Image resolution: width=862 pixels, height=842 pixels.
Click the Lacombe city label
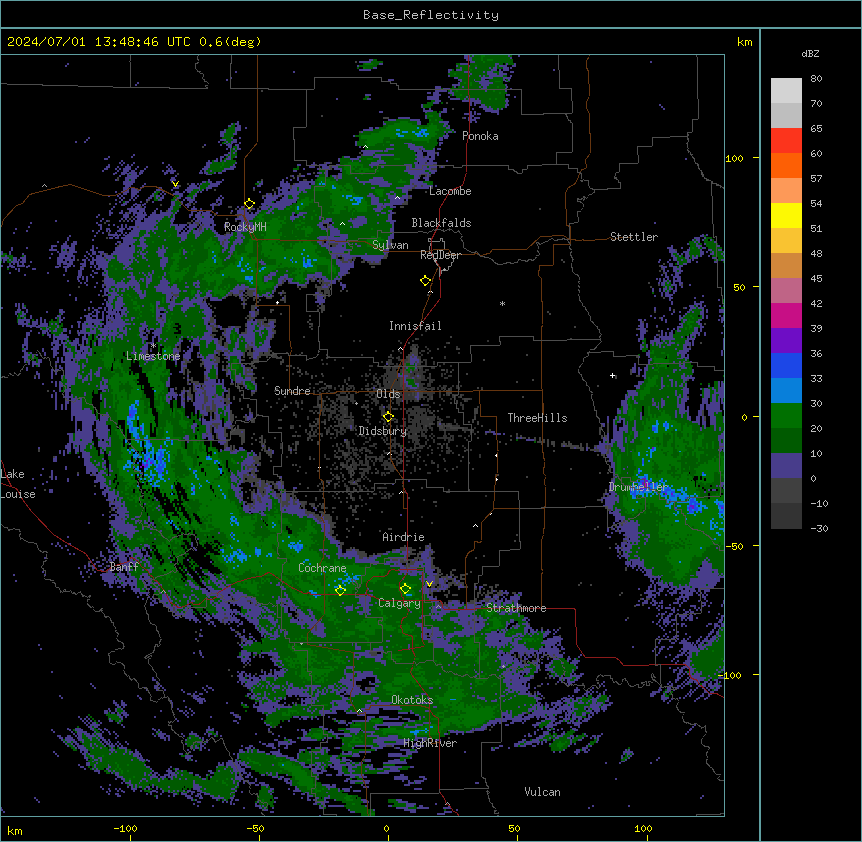(x=450, y=191)
